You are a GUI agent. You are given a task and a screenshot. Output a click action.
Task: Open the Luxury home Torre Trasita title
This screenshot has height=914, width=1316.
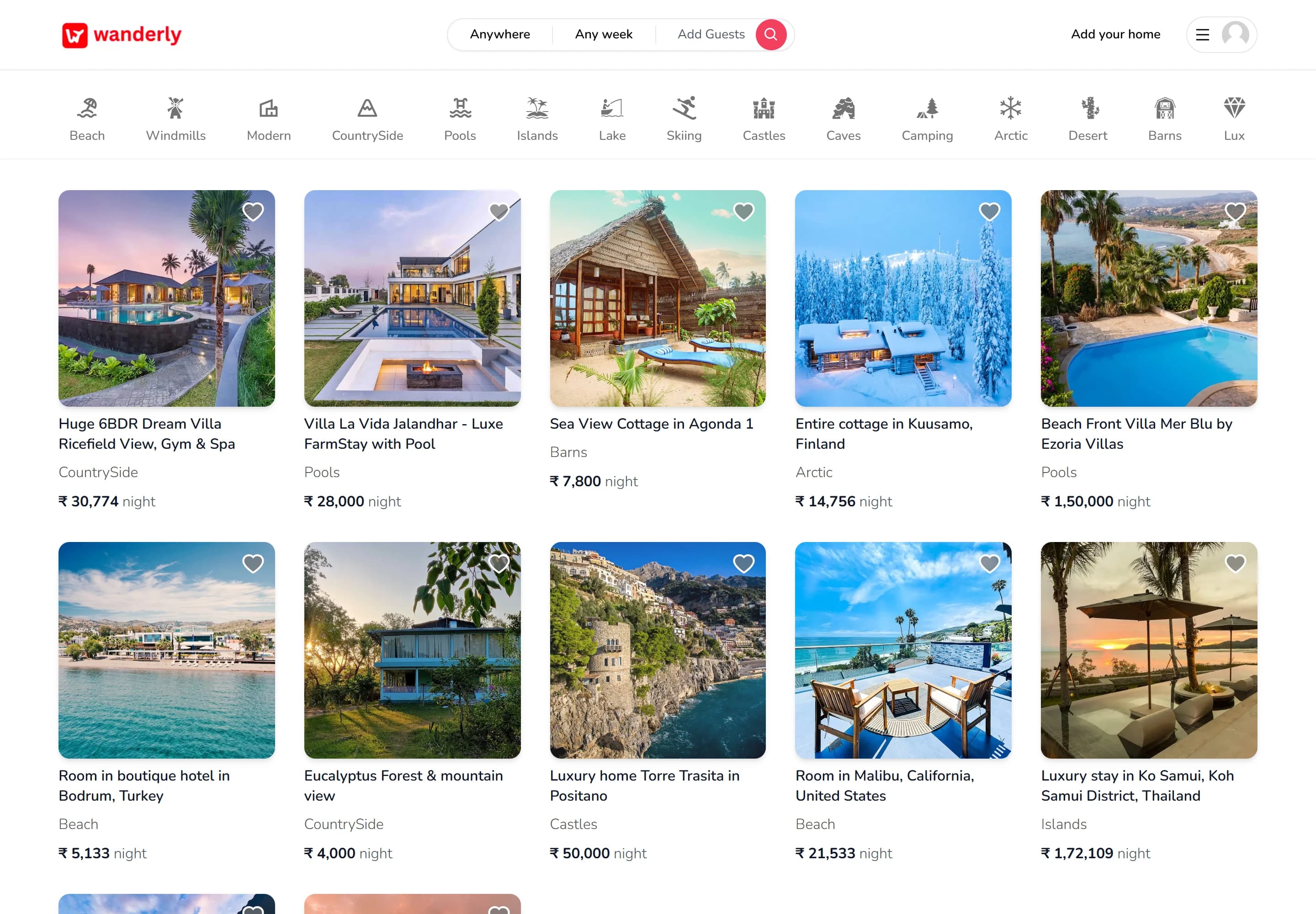pos(644,785)
